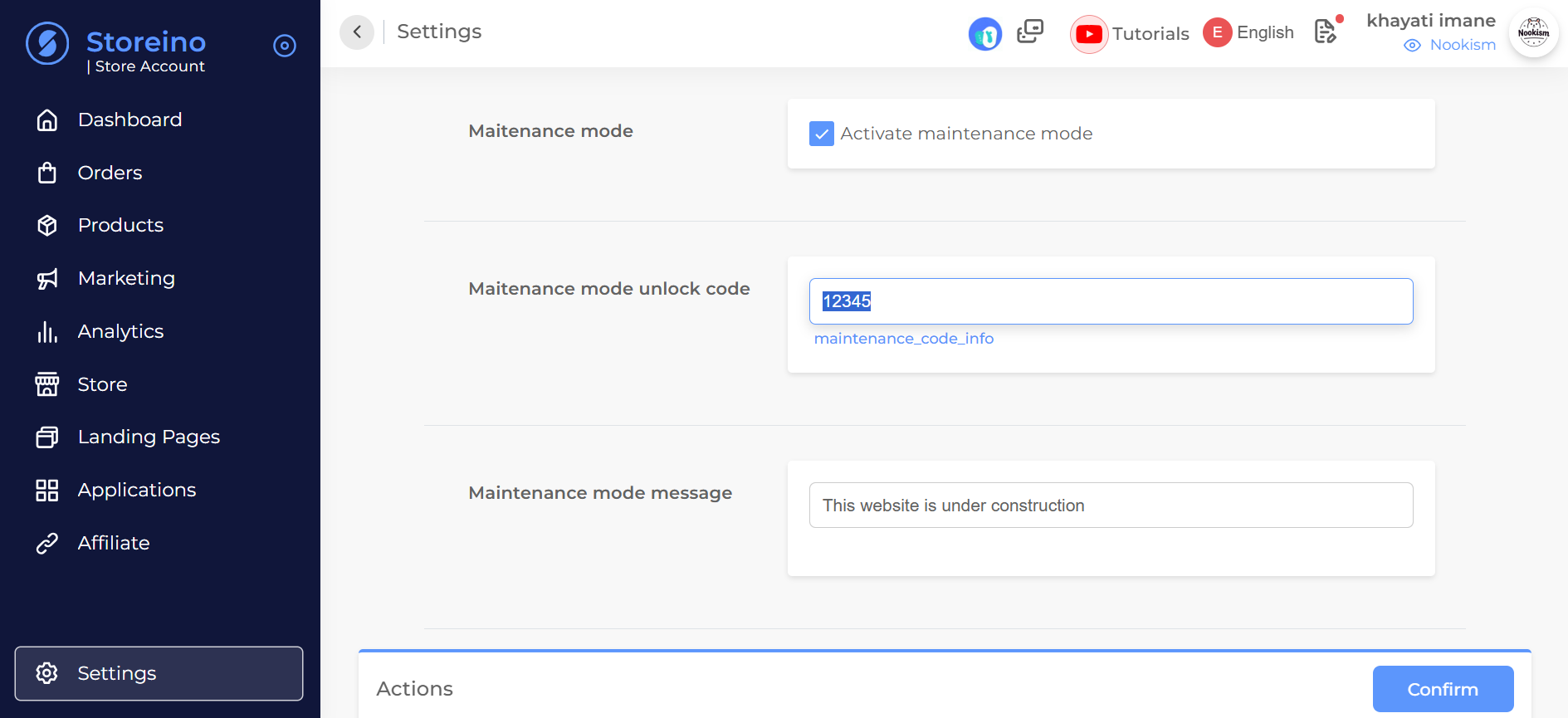The image size is (1568, 718).
Task: Click the Store shopfront icon
Action: 47,384
